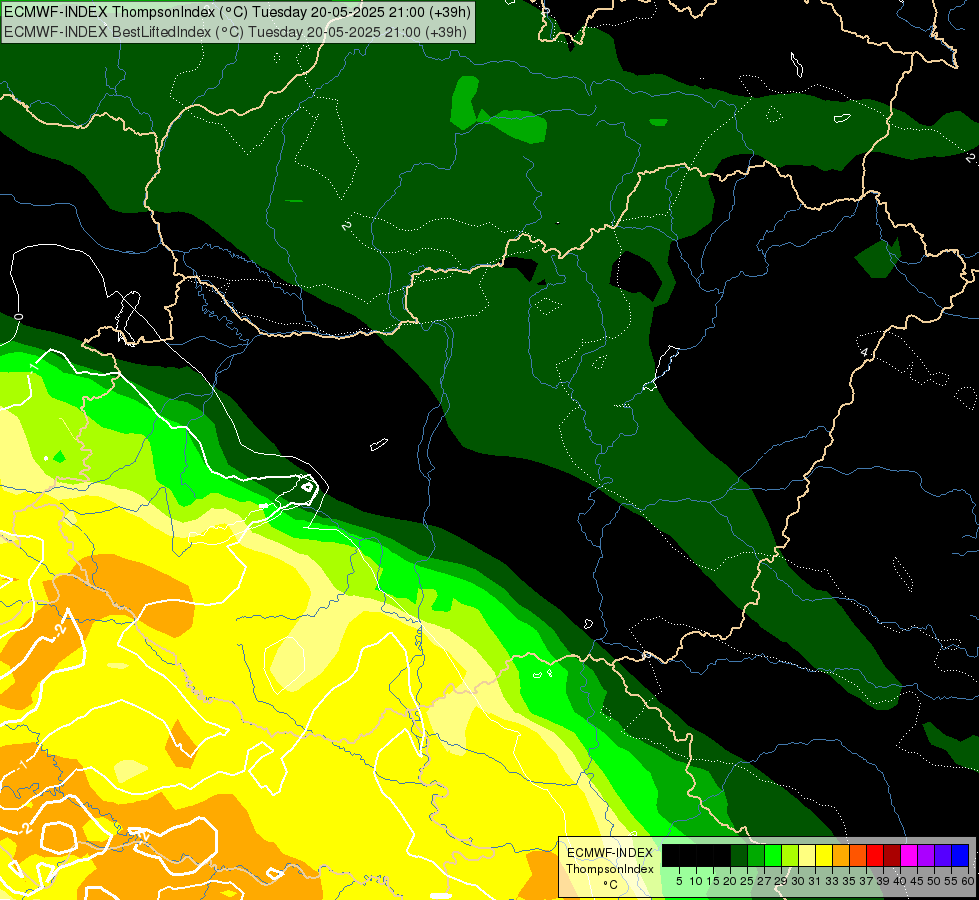
Task: Click the contour label 4 on map
Action: 865,352
